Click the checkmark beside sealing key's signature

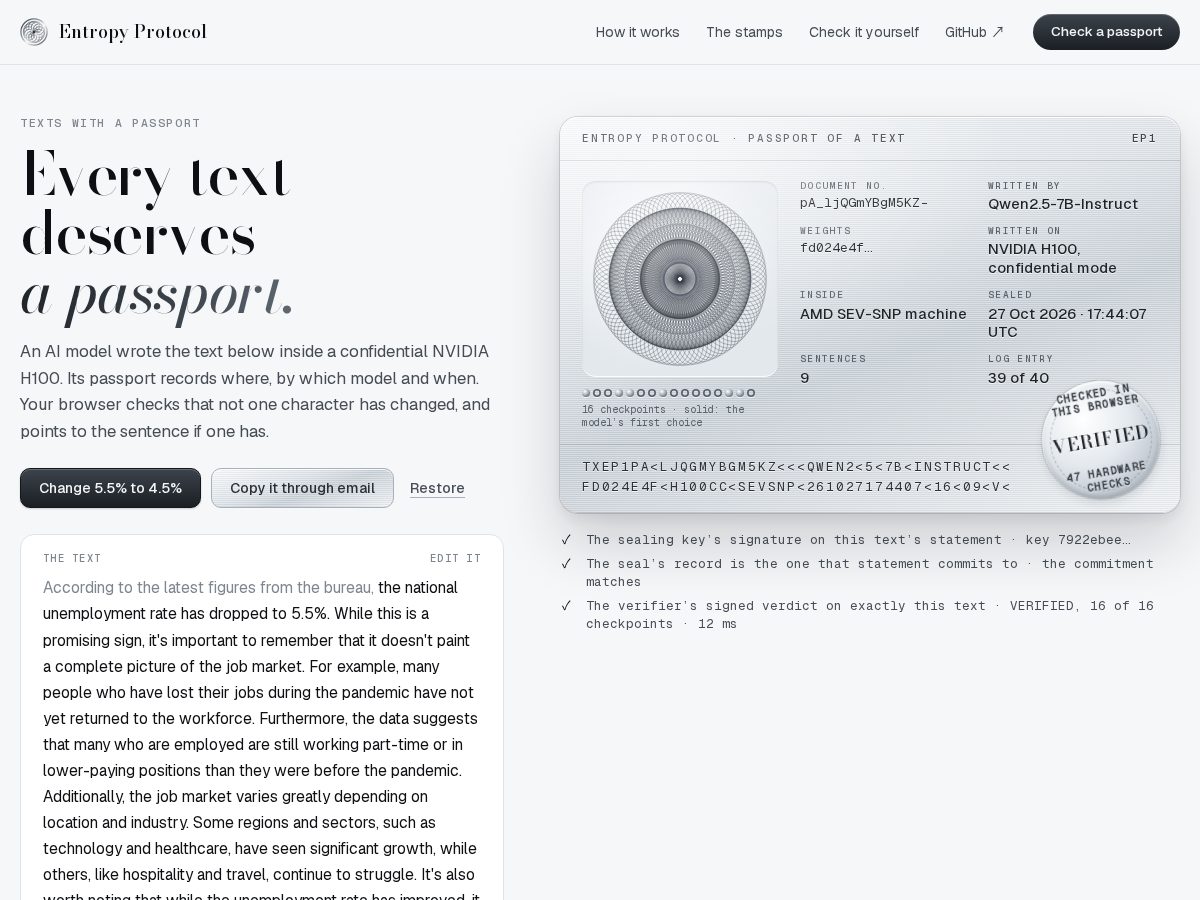point(566,540)
